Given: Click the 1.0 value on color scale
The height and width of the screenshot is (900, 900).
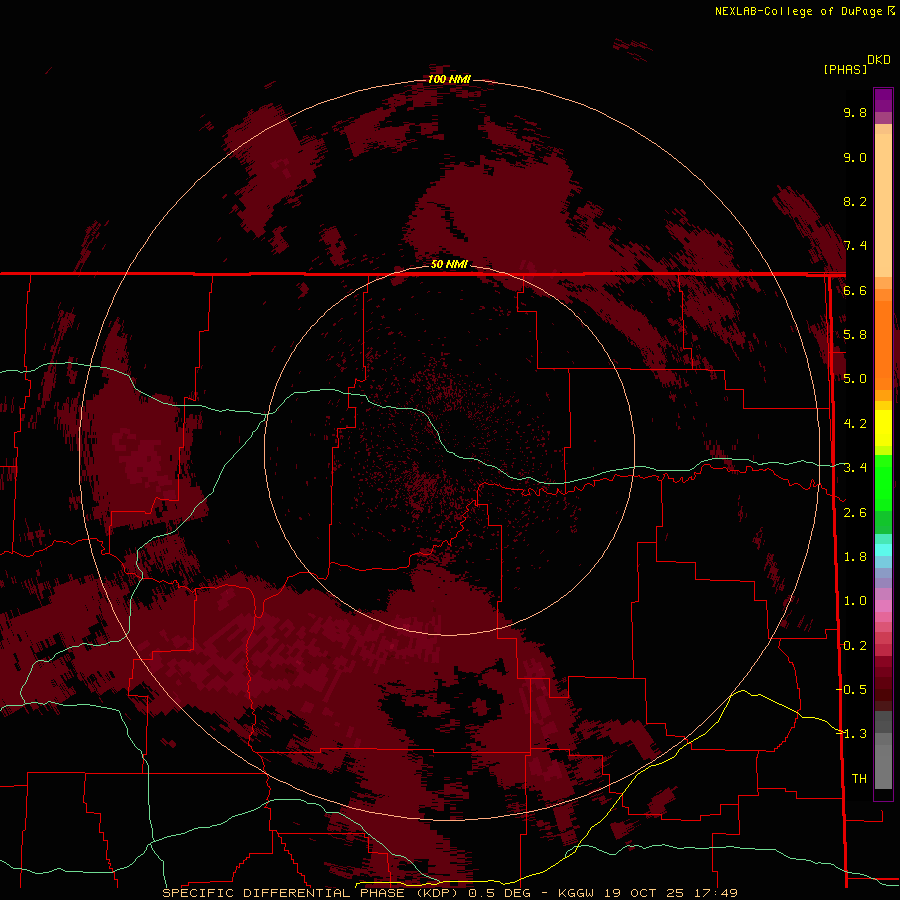Looking at the screenshot, I should (855, 601).
